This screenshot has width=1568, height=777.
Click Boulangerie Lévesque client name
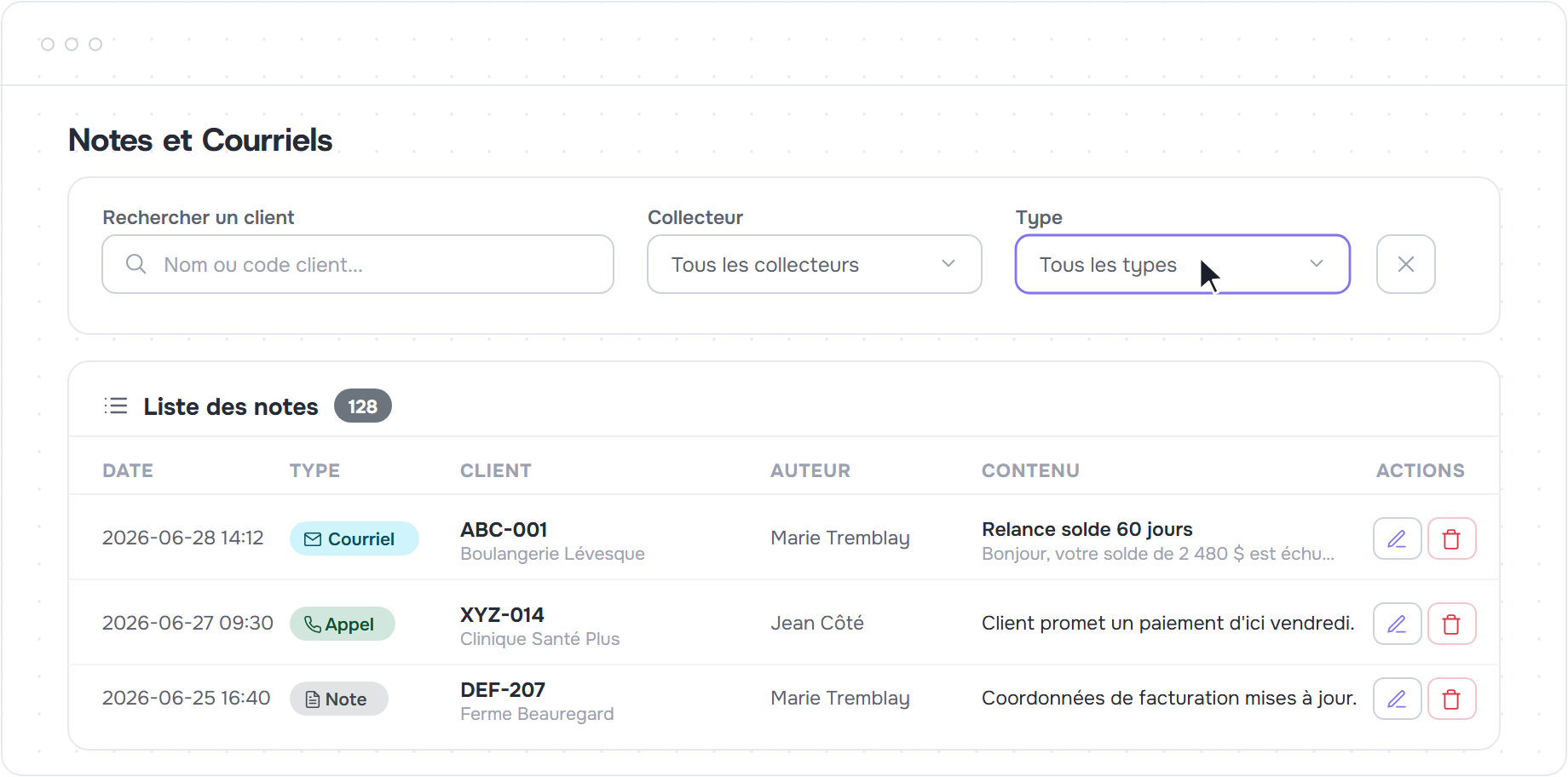(552, 554)
